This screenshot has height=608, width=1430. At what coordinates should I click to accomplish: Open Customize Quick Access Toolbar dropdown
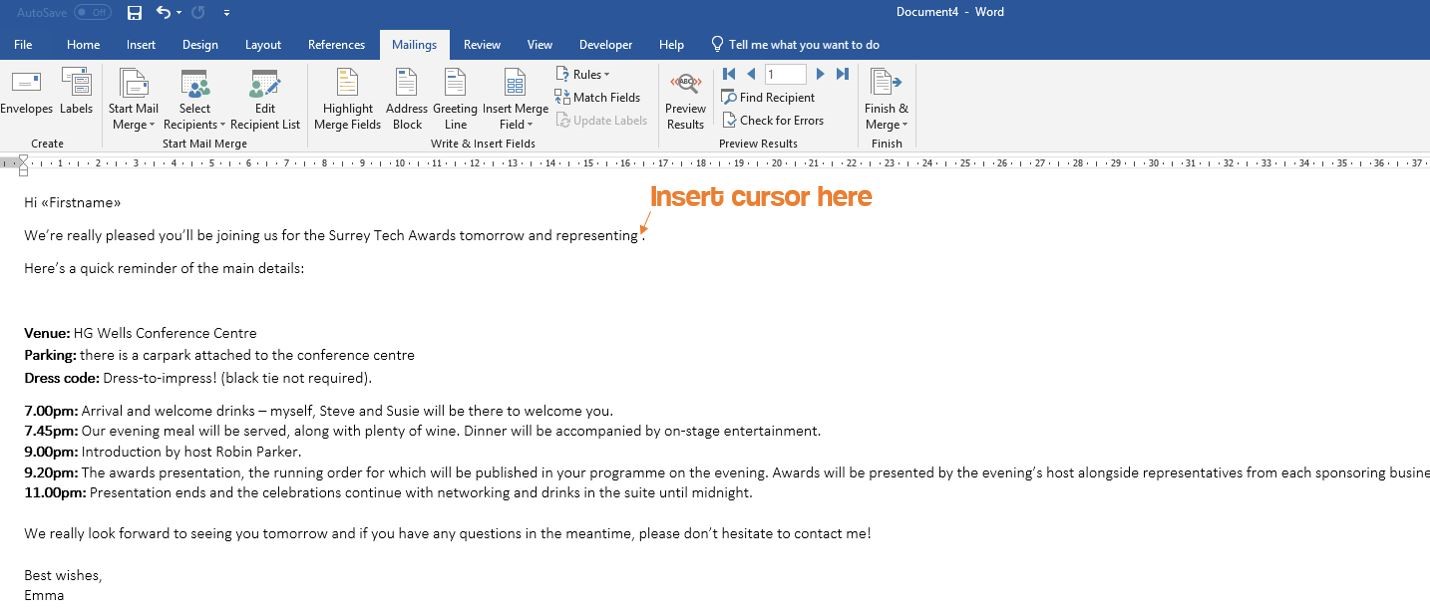(x=227, y=13)
